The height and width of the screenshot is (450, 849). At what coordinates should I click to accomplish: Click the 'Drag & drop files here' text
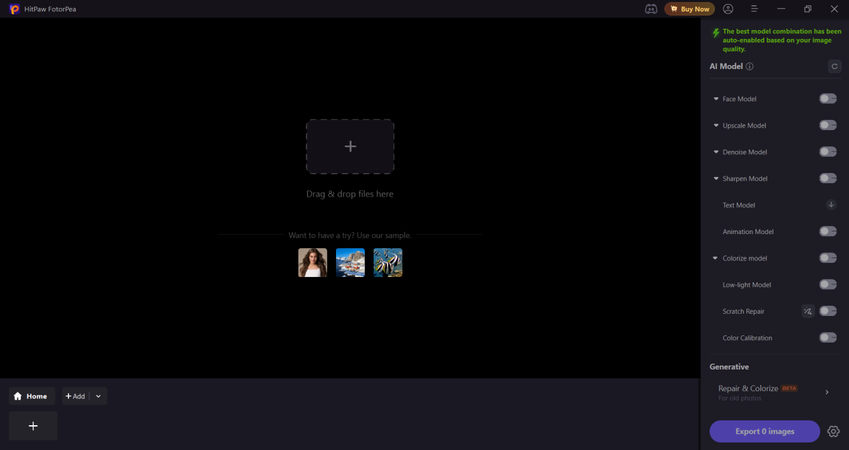pos(350,194)
